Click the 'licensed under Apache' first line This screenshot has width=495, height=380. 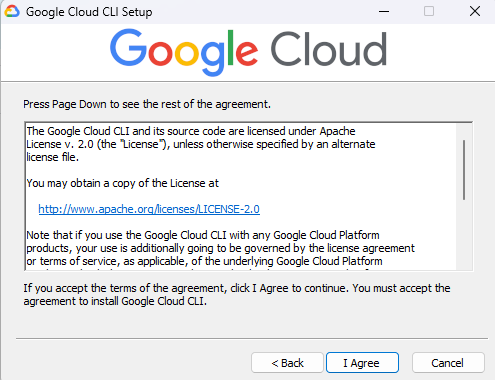pos(191,131)
